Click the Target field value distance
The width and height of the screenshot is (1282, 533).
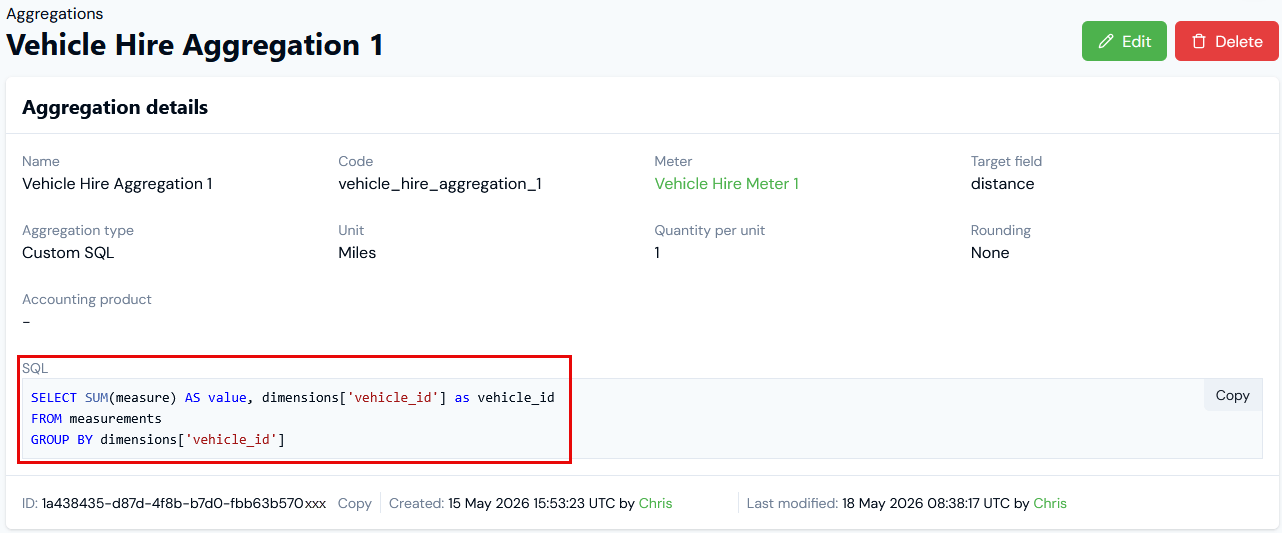point(1002,184)
